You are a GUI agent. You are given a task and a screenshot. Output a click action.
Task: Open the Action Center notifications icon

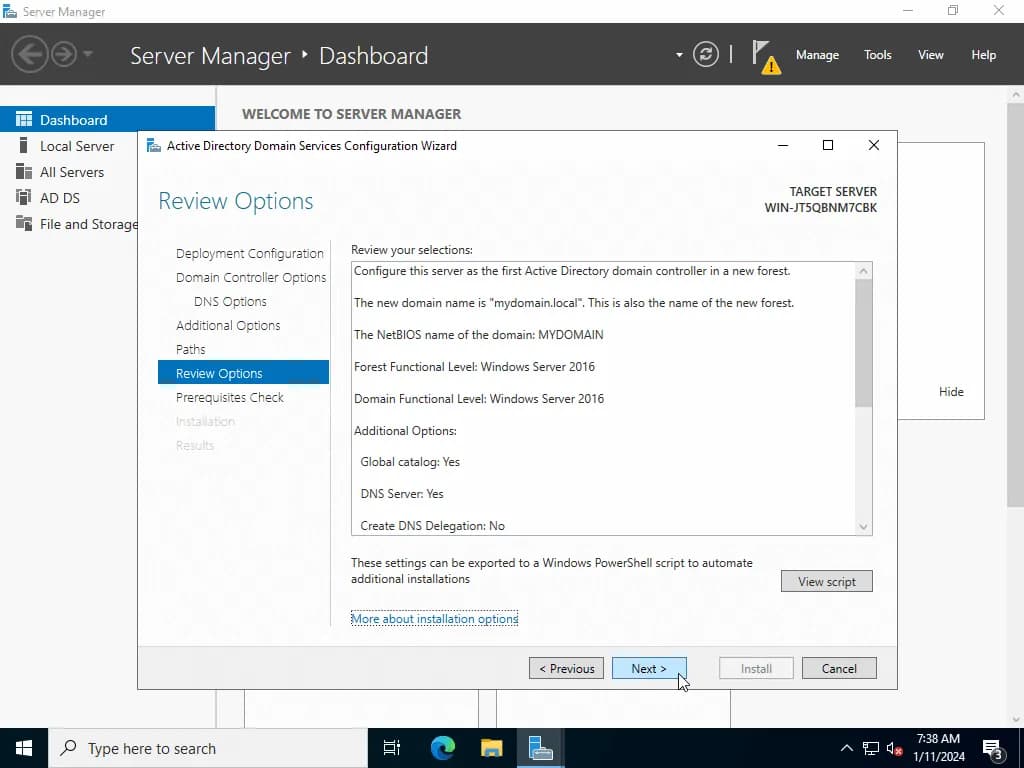tap(993, 748)
